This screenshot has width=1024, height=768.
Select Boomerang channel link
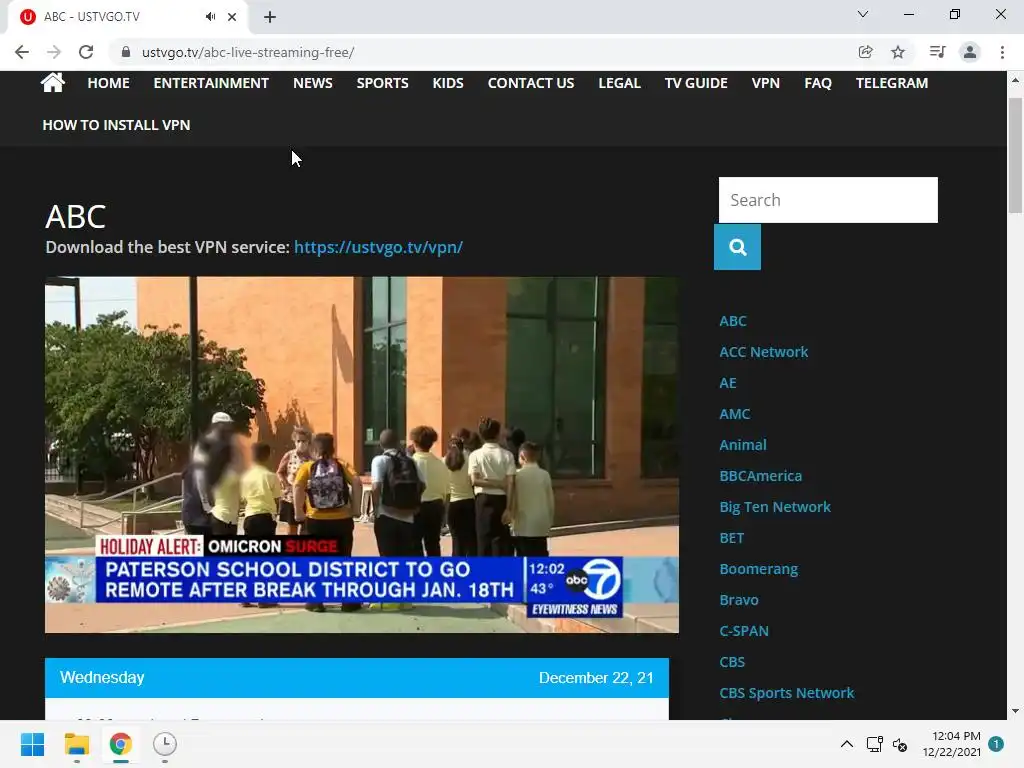[758, 569]
